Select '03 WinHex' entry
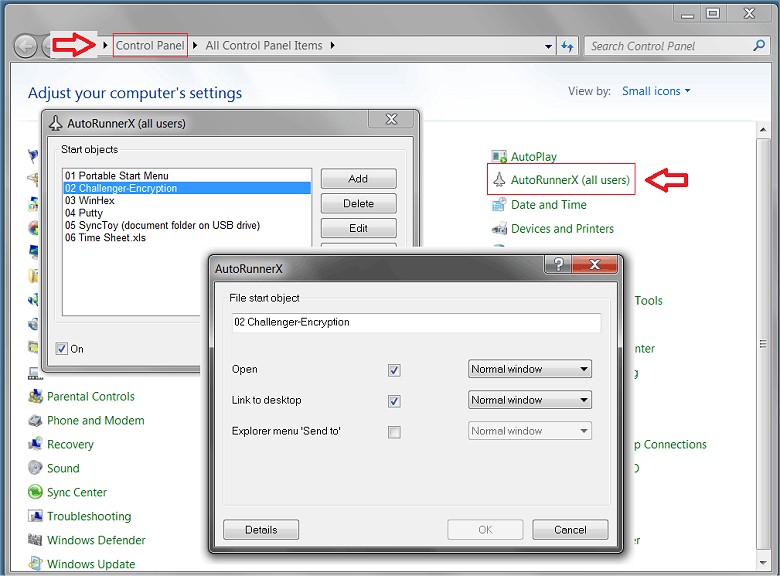Image resolution: width=780 pixels, height=576 pixels. (x=187, y=200)
